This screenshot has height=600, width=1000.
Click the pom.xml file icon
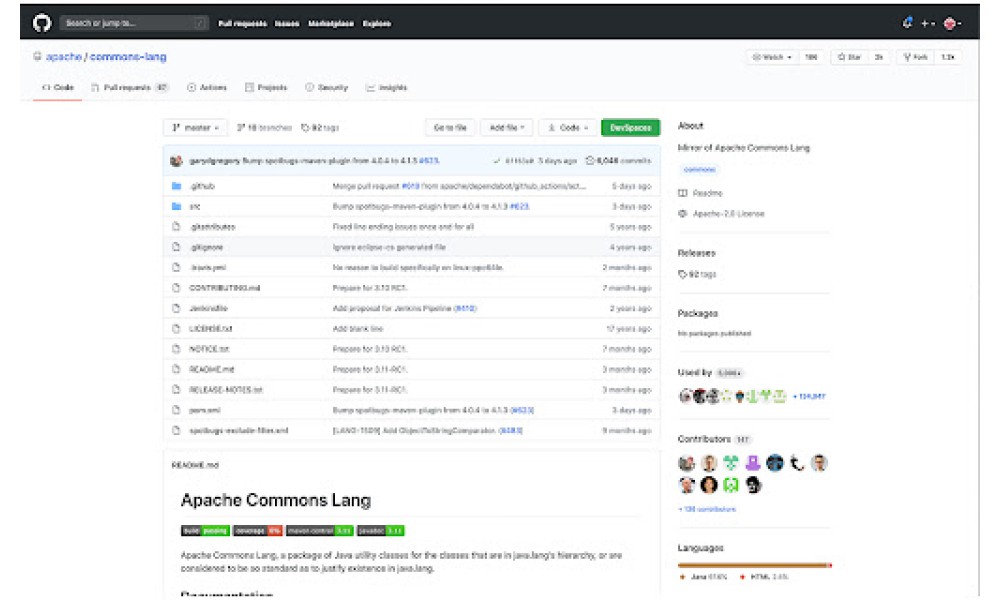(x=177, y=410)
